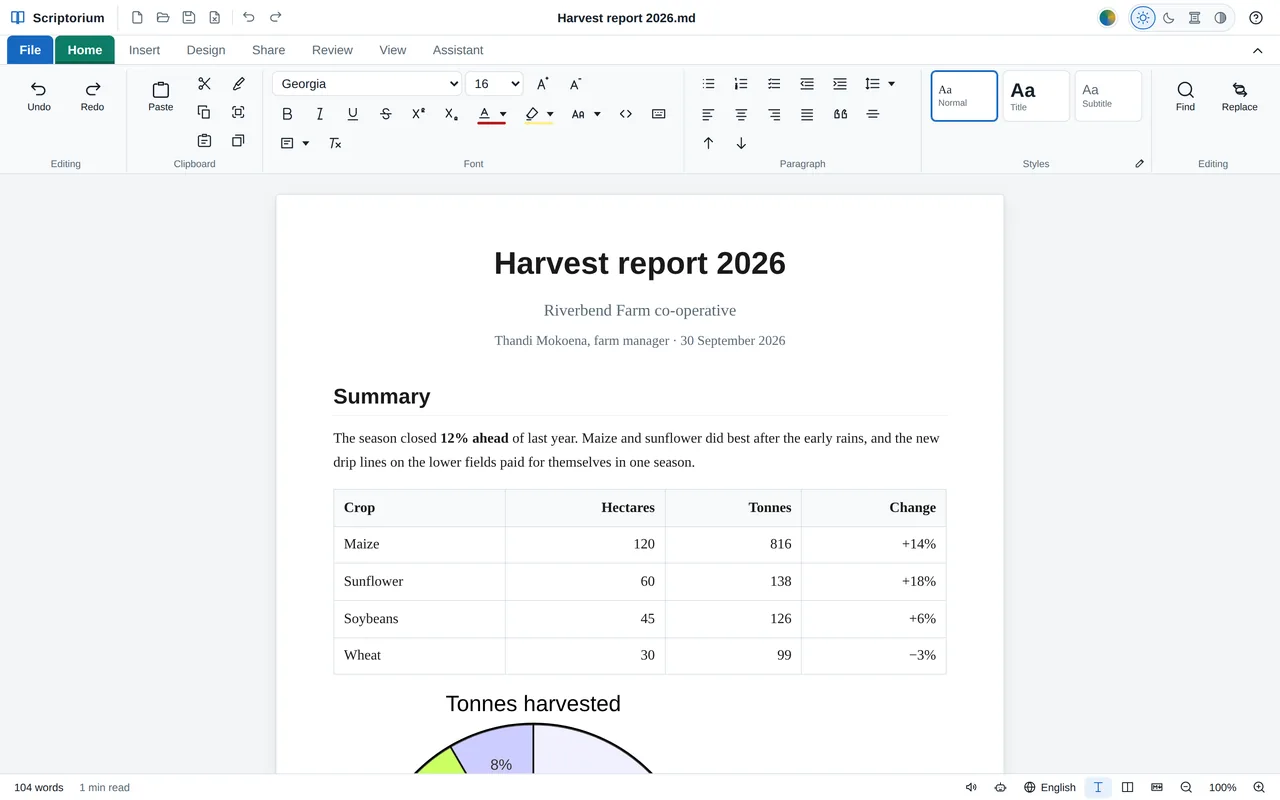The image size is (1280, 800).
Task: Increase paragraph indent
Action: click(x=840, y=84)
